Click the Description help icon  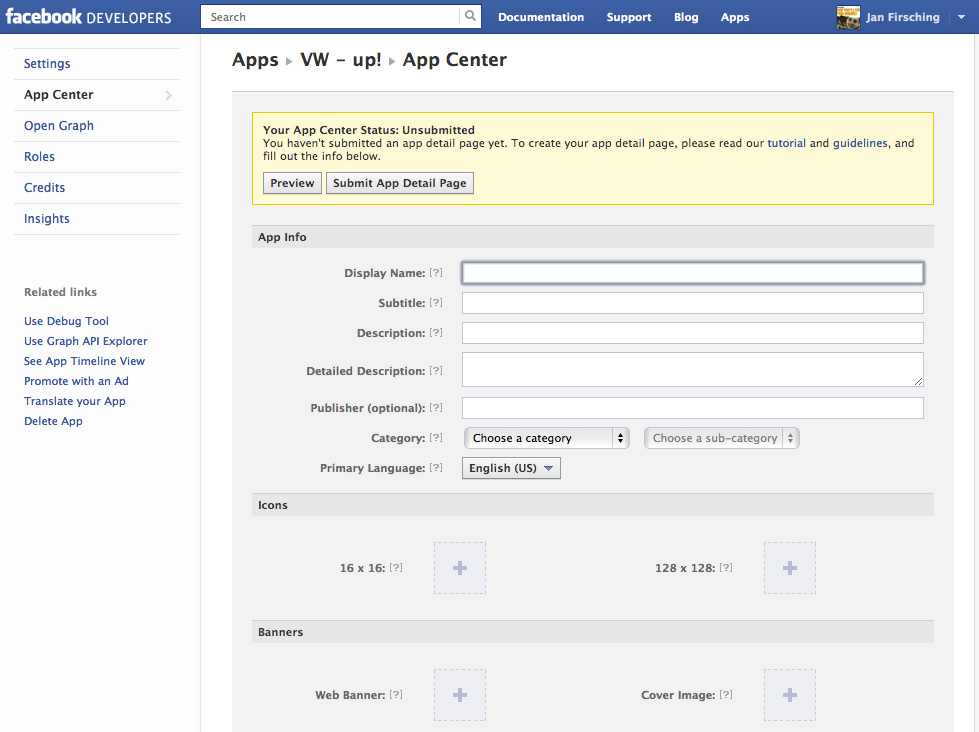[x=436, y=333]
